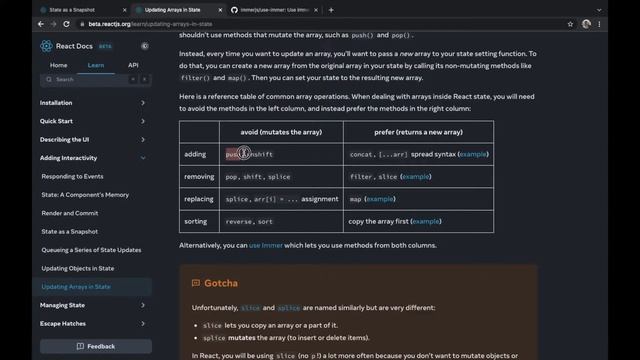Viewport: 640px width, 360px height.
Task: Open browser three-dot menu
Action: point(599,24)
